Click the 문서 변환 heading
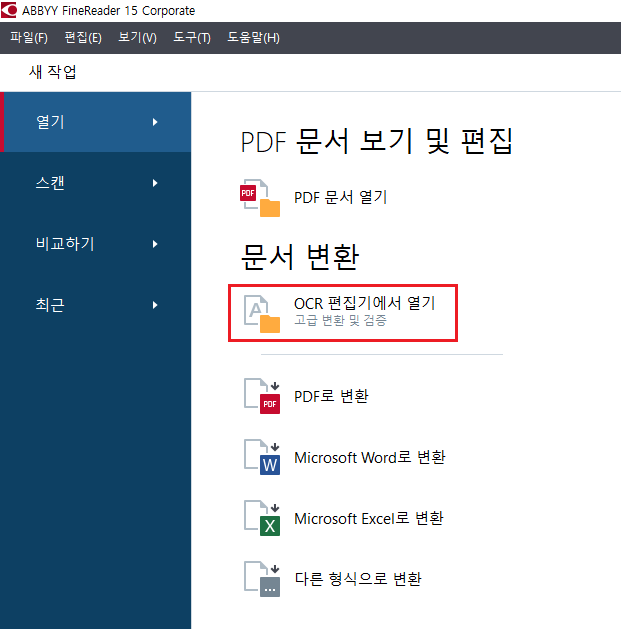The height and width of the screenshot is (629, 621). coord(300,257)
